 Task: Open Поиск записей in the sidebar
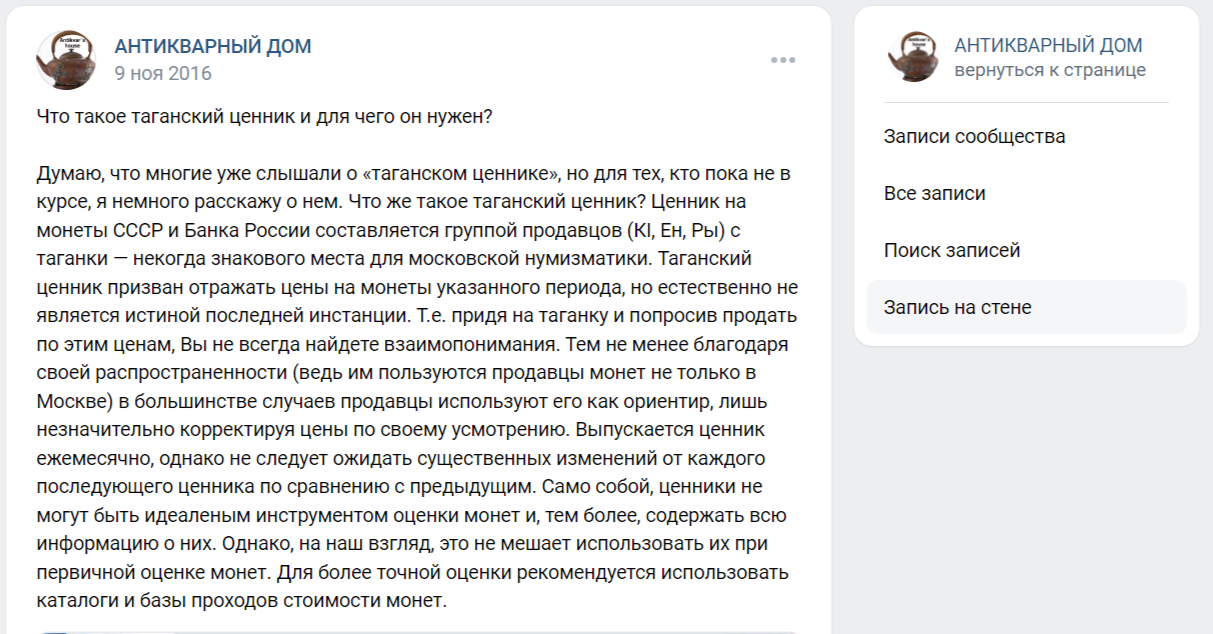(x=952, y=250)
